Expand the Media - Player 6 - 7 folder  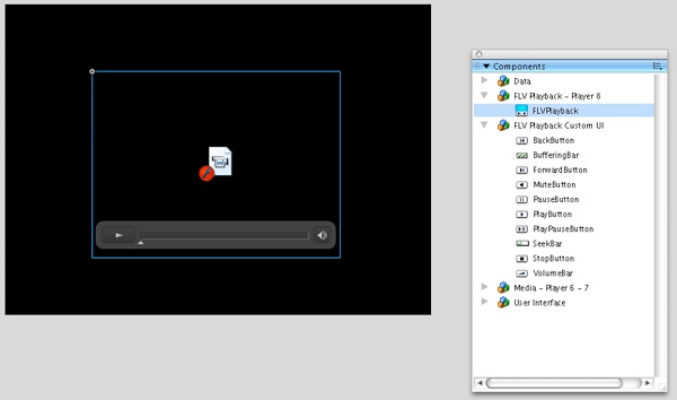(486, 287)
